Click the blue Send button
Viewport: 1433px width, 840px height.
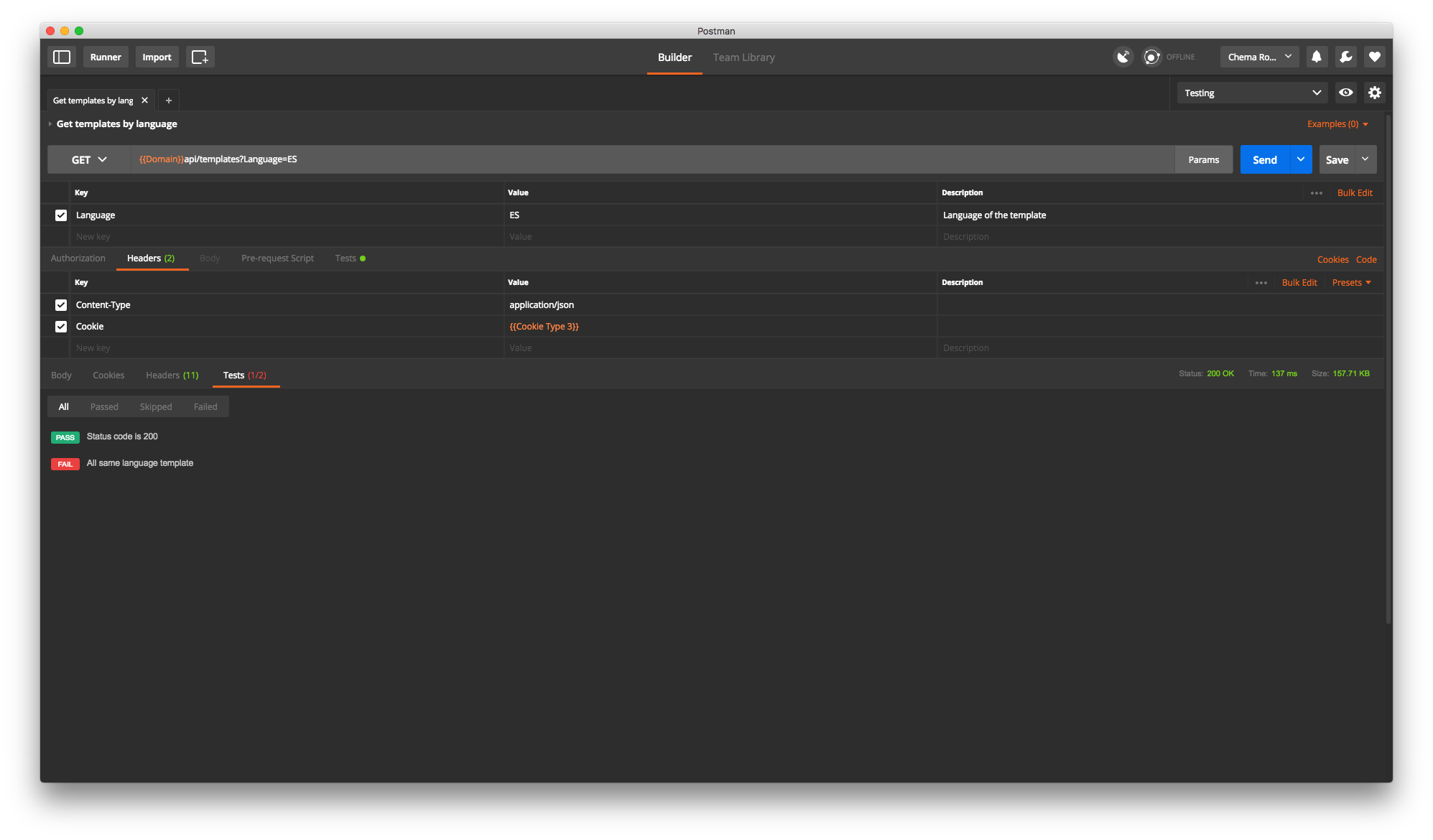(x=1264, y=159)
